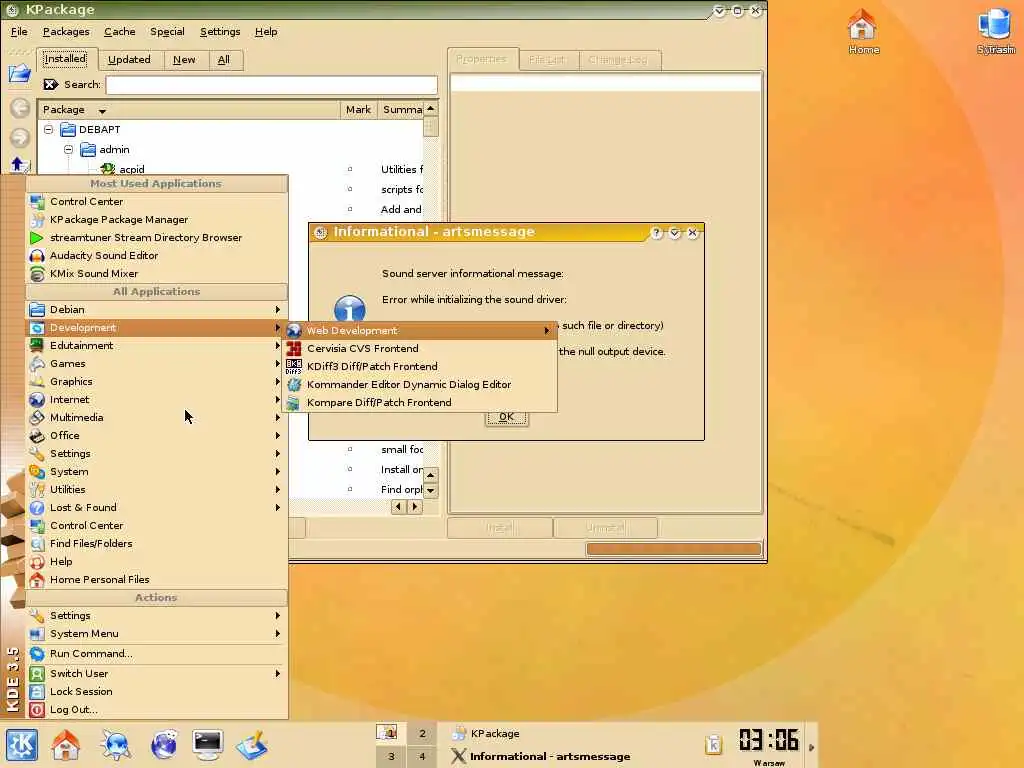Switch to the Updated tab
Screen dimensions: 1024x768
pyautogui.click(x=129, y=59)
